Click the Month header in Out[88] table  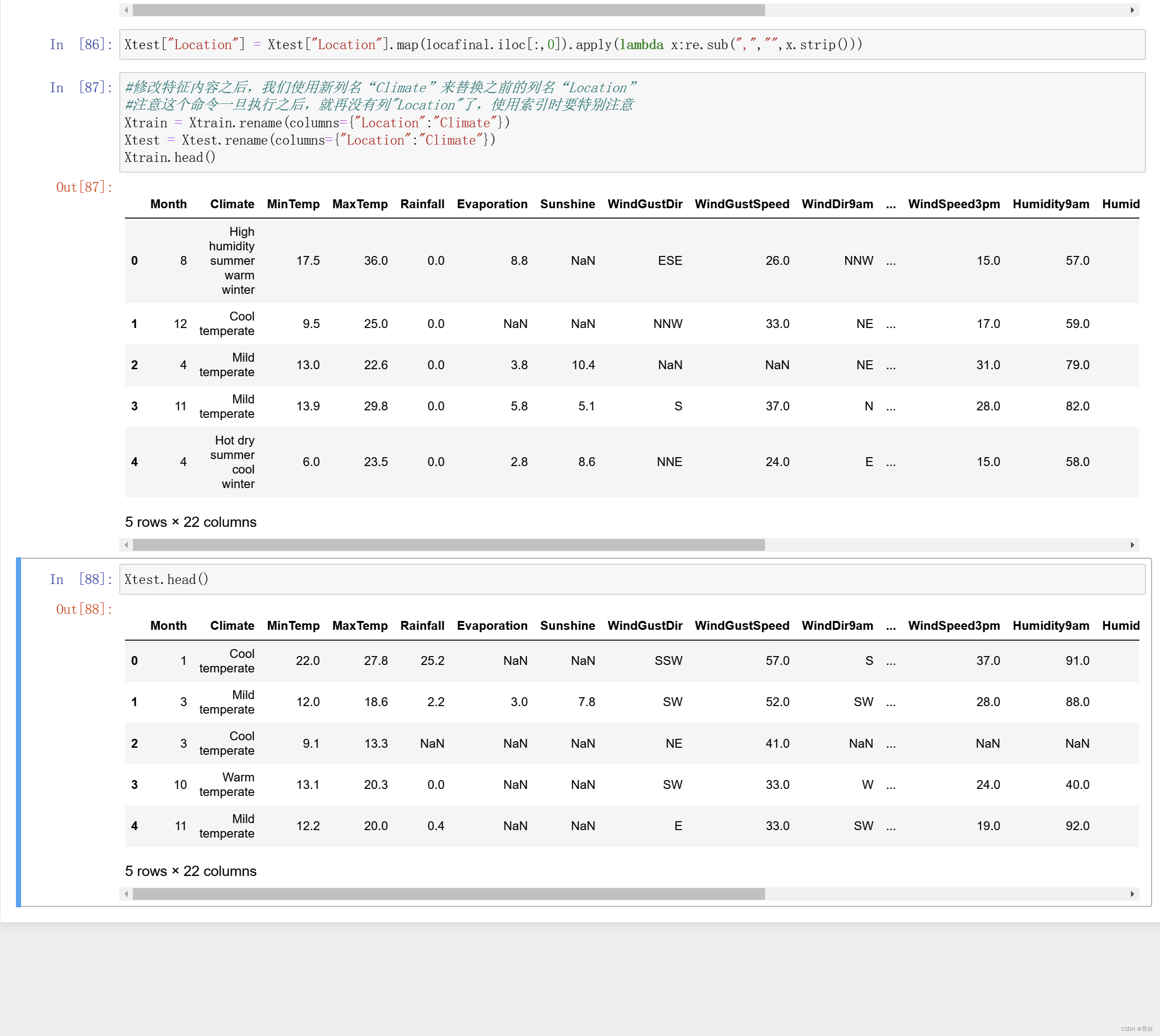click(x=168, y=626)
